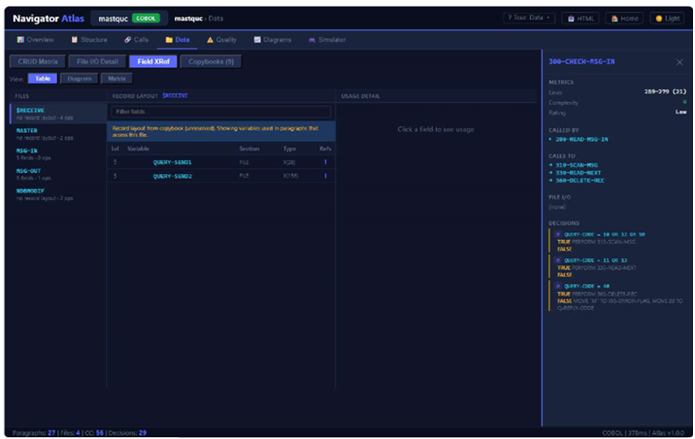
Task: Click the Calls tab link icon
Action: pyautogui.click(x=128, y=39)
